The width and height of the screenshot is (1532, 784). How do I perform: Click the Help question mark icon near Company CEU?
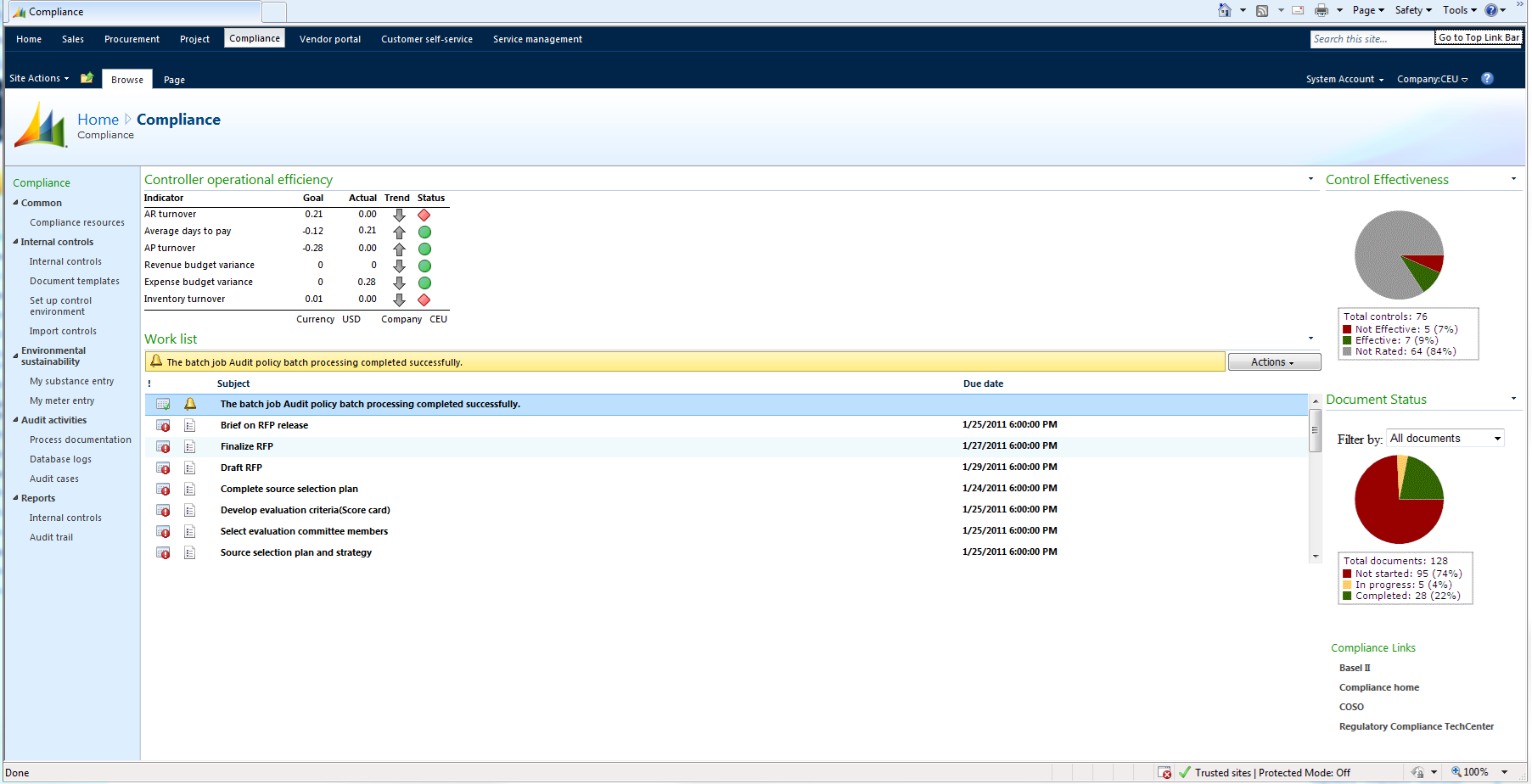click(1487, 78)
